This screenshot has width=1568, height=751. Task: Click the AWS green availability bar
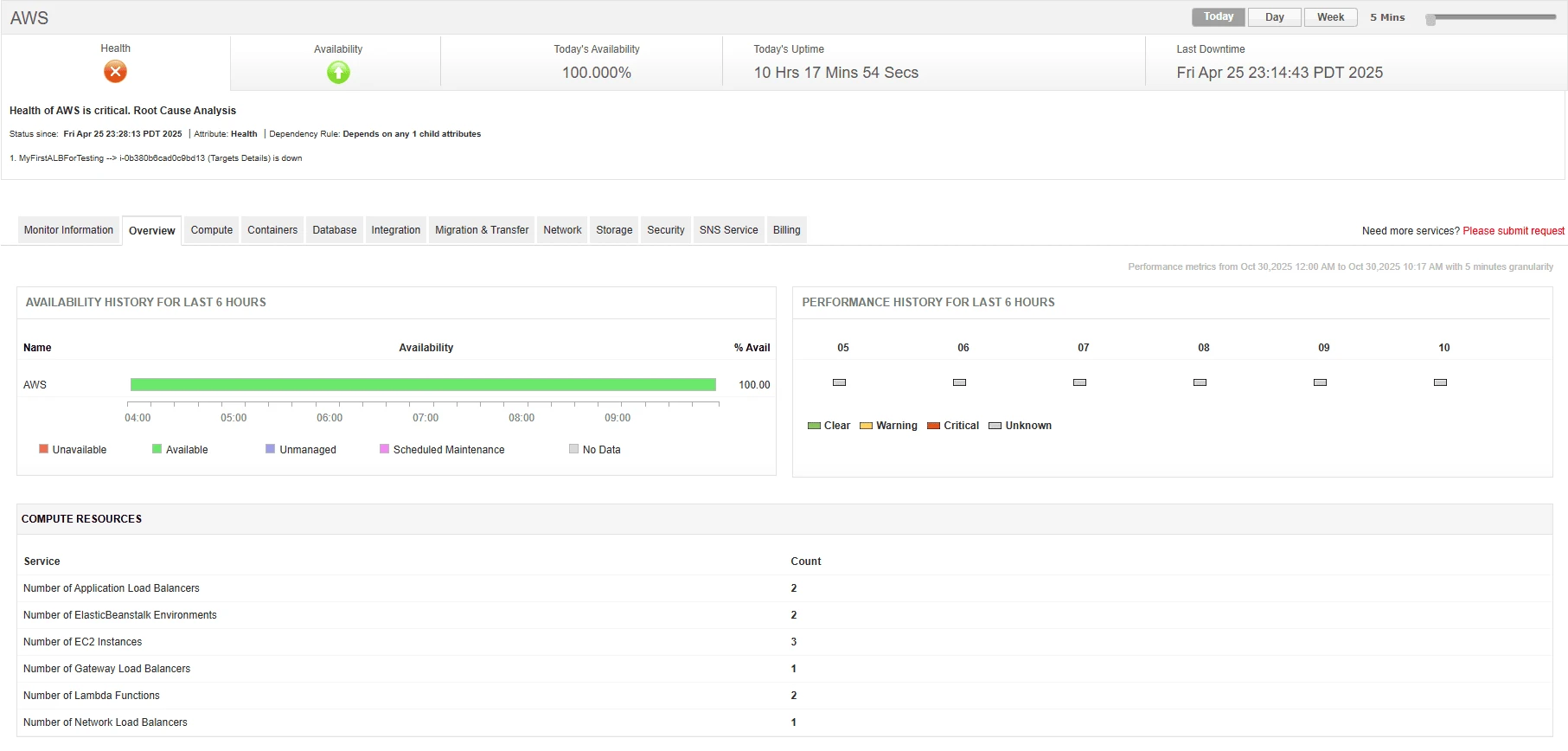[423, 385]
